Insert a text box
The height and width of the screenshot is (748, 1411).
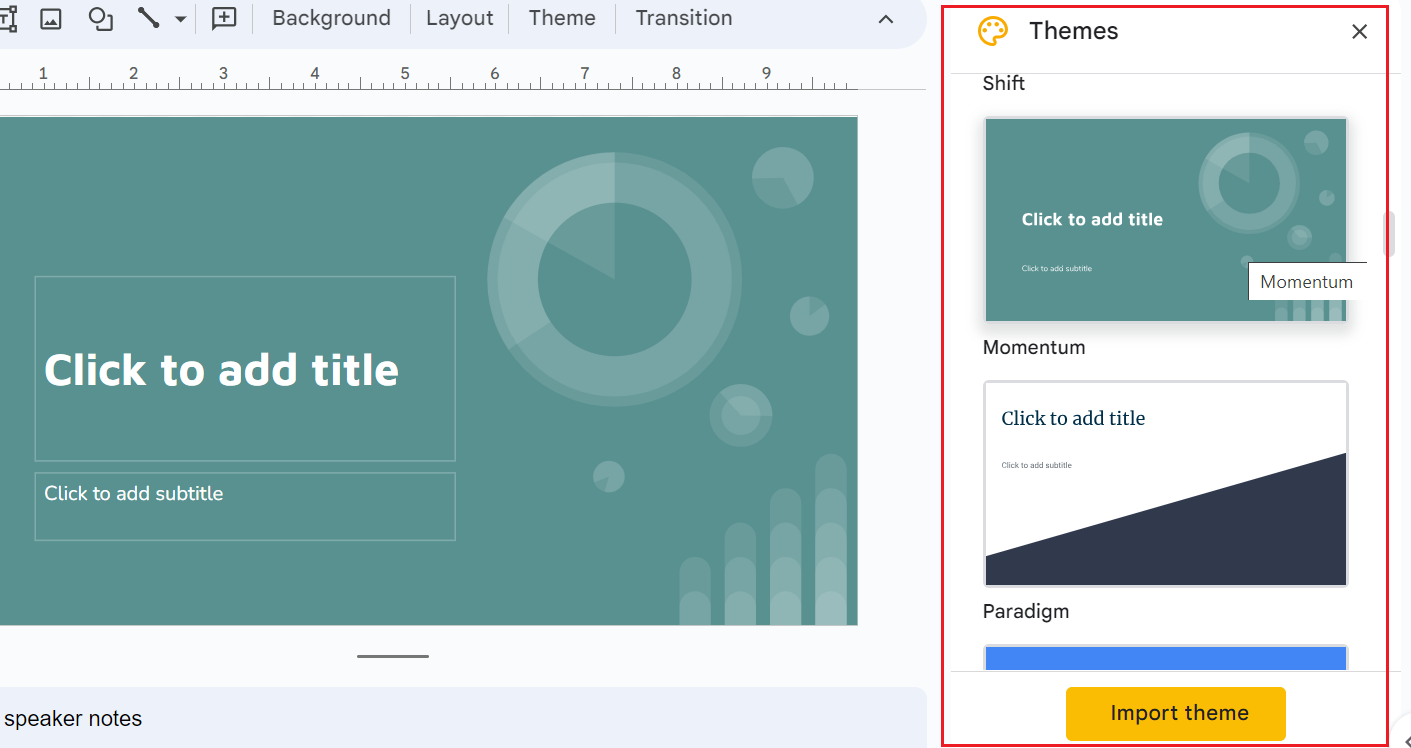8,18
